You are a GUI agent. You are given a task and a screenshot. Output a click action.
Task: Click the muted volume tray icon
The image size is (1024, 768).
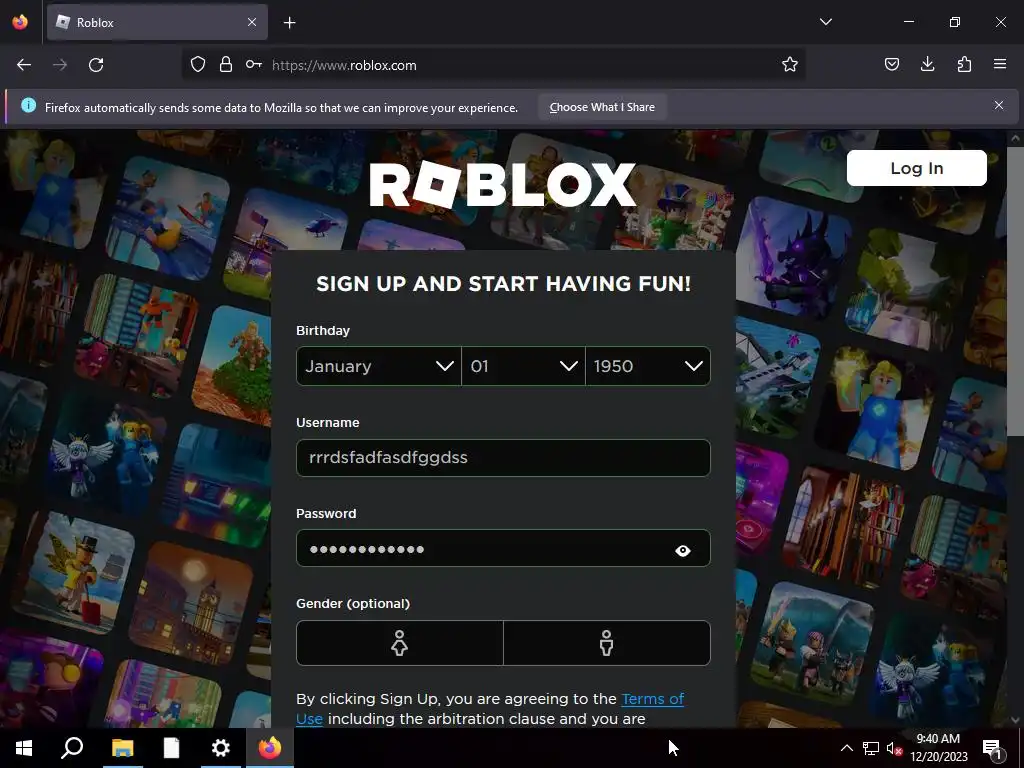click(895, 749)
